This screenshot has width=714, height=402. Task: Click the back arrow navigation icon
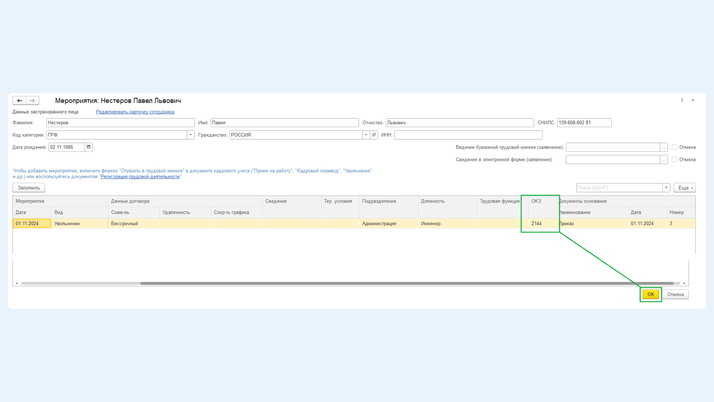coord(19,100)
